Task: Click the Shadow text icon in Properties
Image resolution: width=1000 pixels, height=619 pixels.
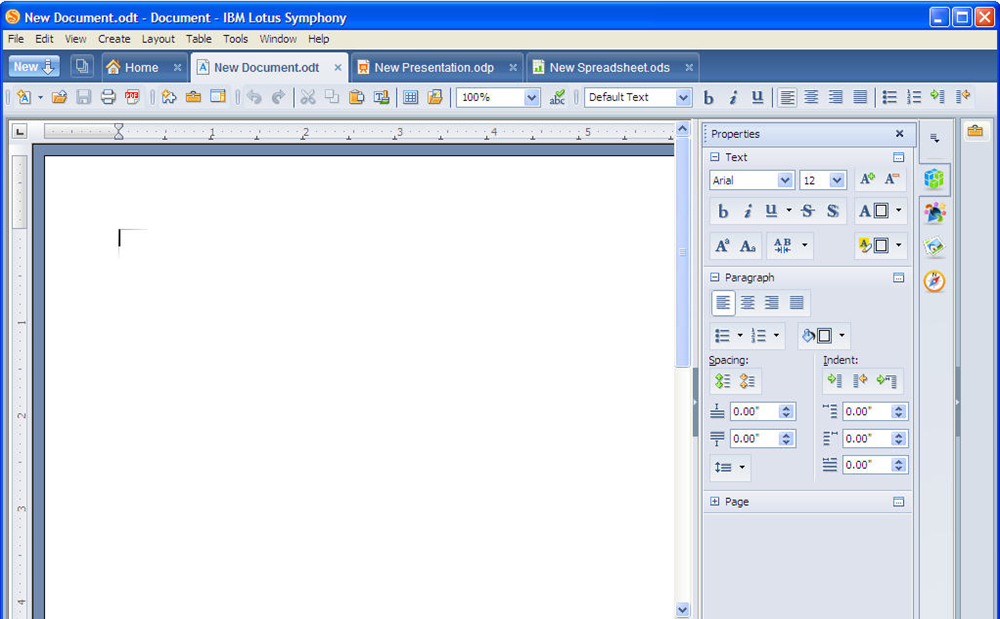Action: coord(833,211)
